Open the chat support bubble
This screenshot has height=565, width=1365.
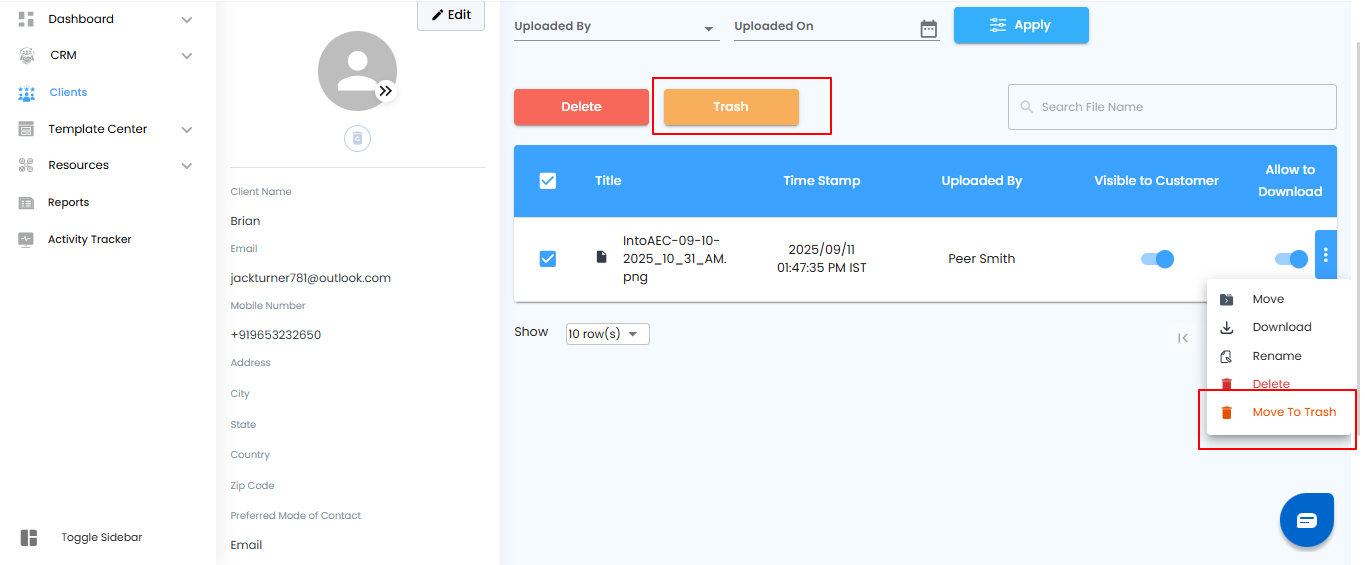coord(1307,520)
